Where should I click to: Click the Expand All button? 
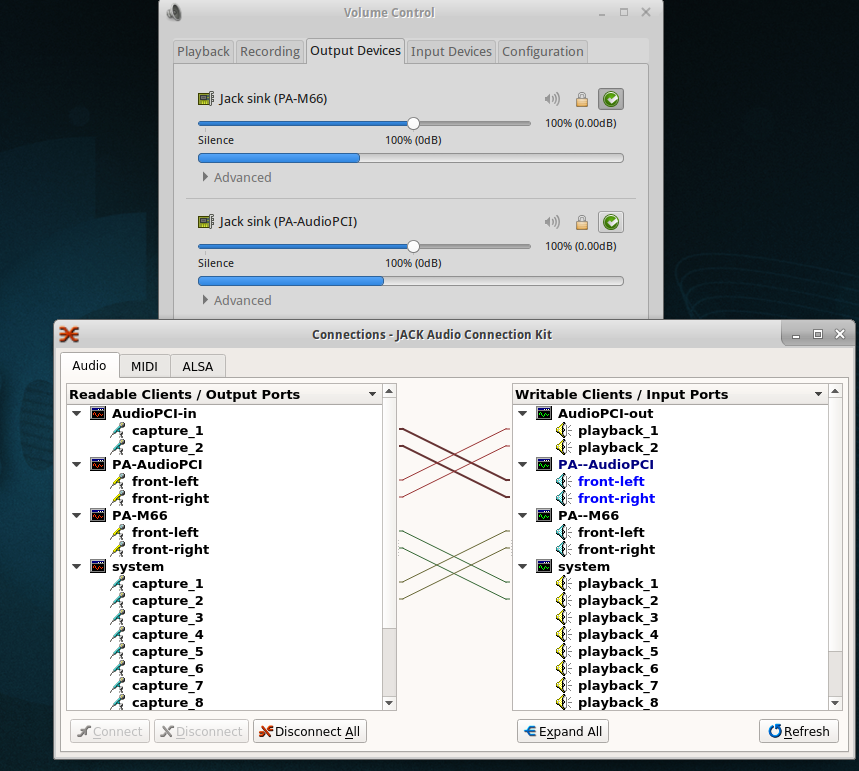tap(563, 732)
